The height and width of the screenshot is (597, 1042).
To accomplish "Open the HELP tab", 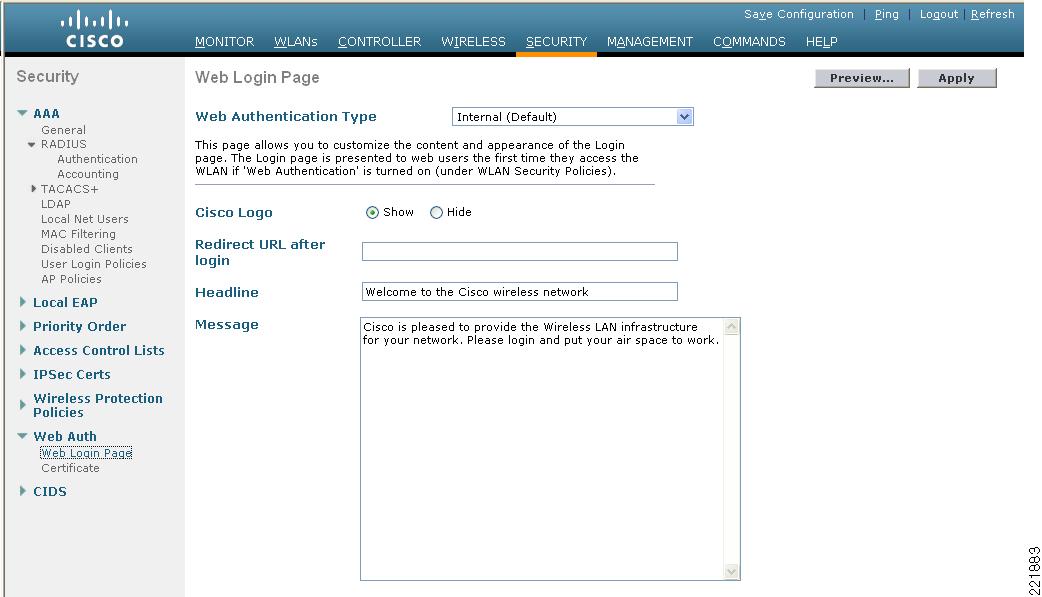I will tap(821, 42).
